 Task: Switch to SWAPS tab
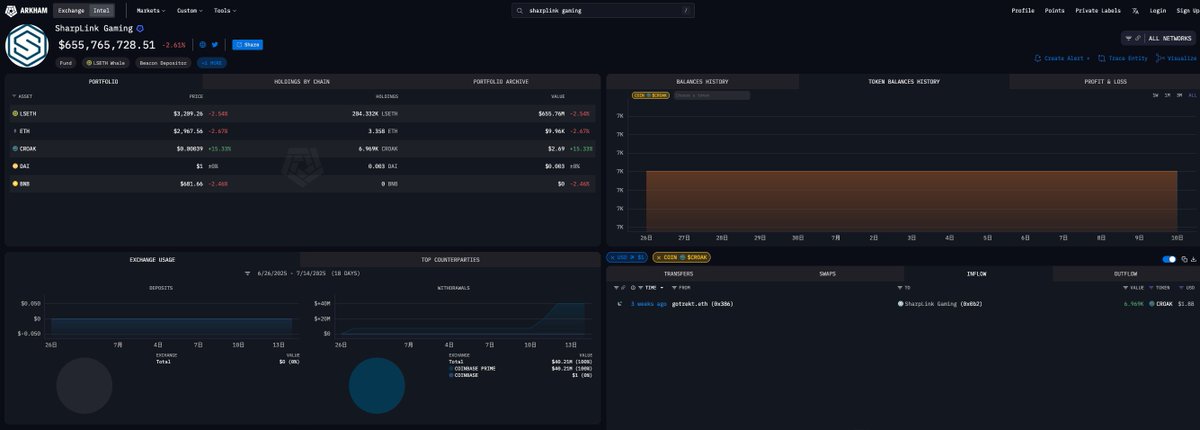click(x=828, y=273)
